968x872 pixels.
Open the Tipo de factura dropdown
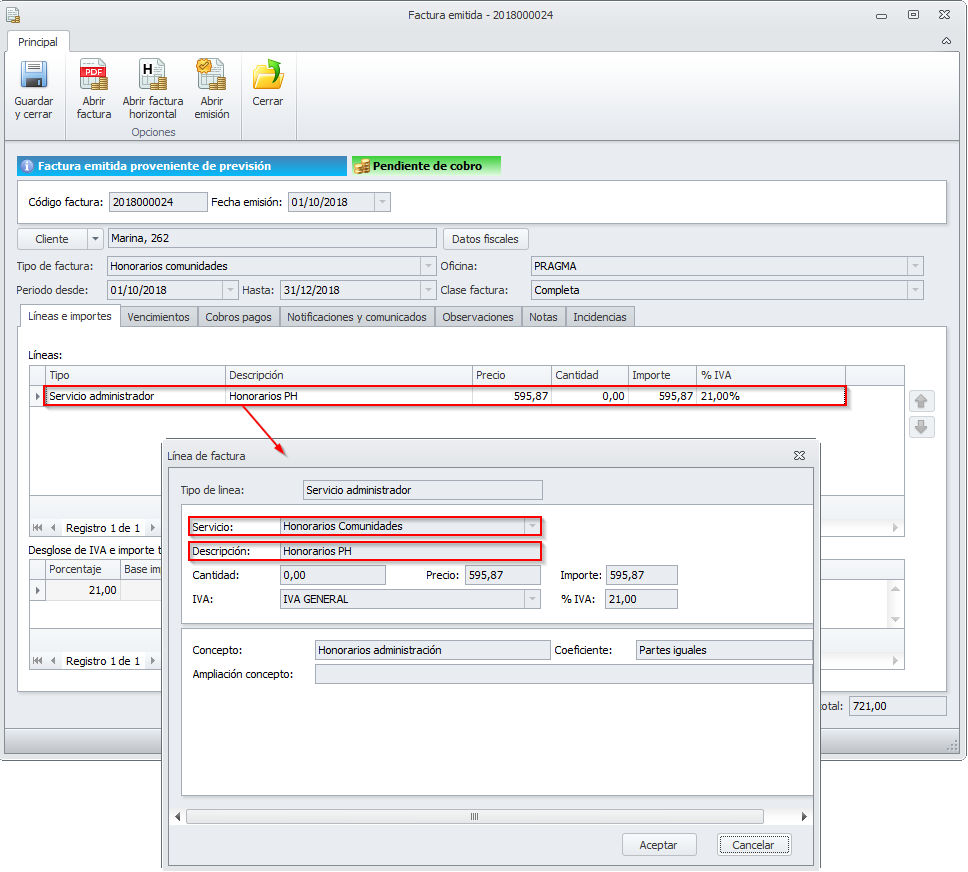(x=427, y=266)
